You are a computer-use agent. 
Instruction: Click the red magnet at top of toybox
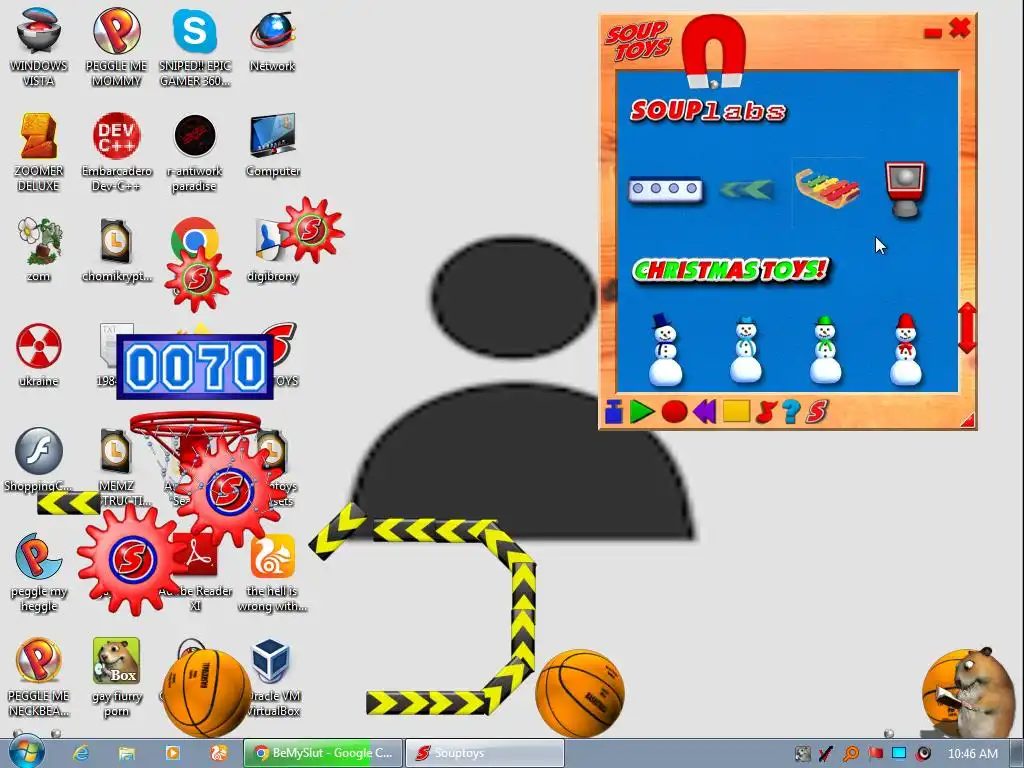point(714,52)
